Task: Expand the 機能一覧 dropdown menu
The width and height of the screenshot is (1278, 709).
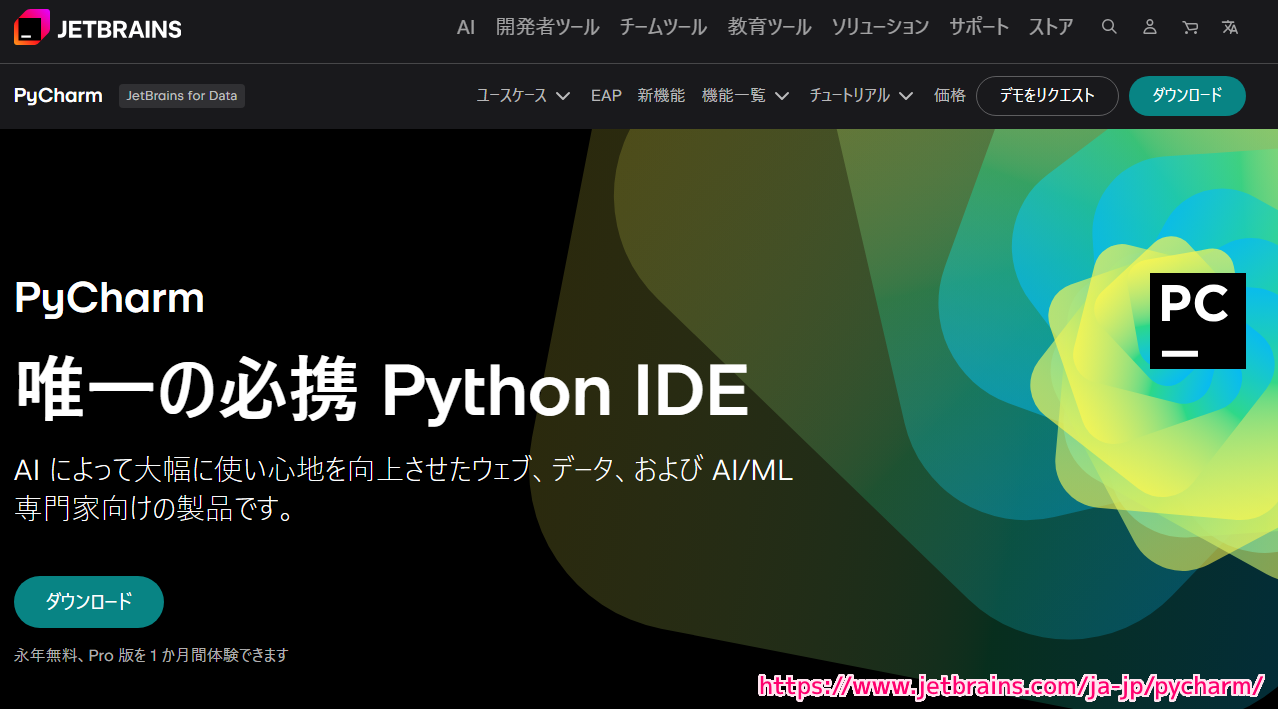Action: pos(745,96)
